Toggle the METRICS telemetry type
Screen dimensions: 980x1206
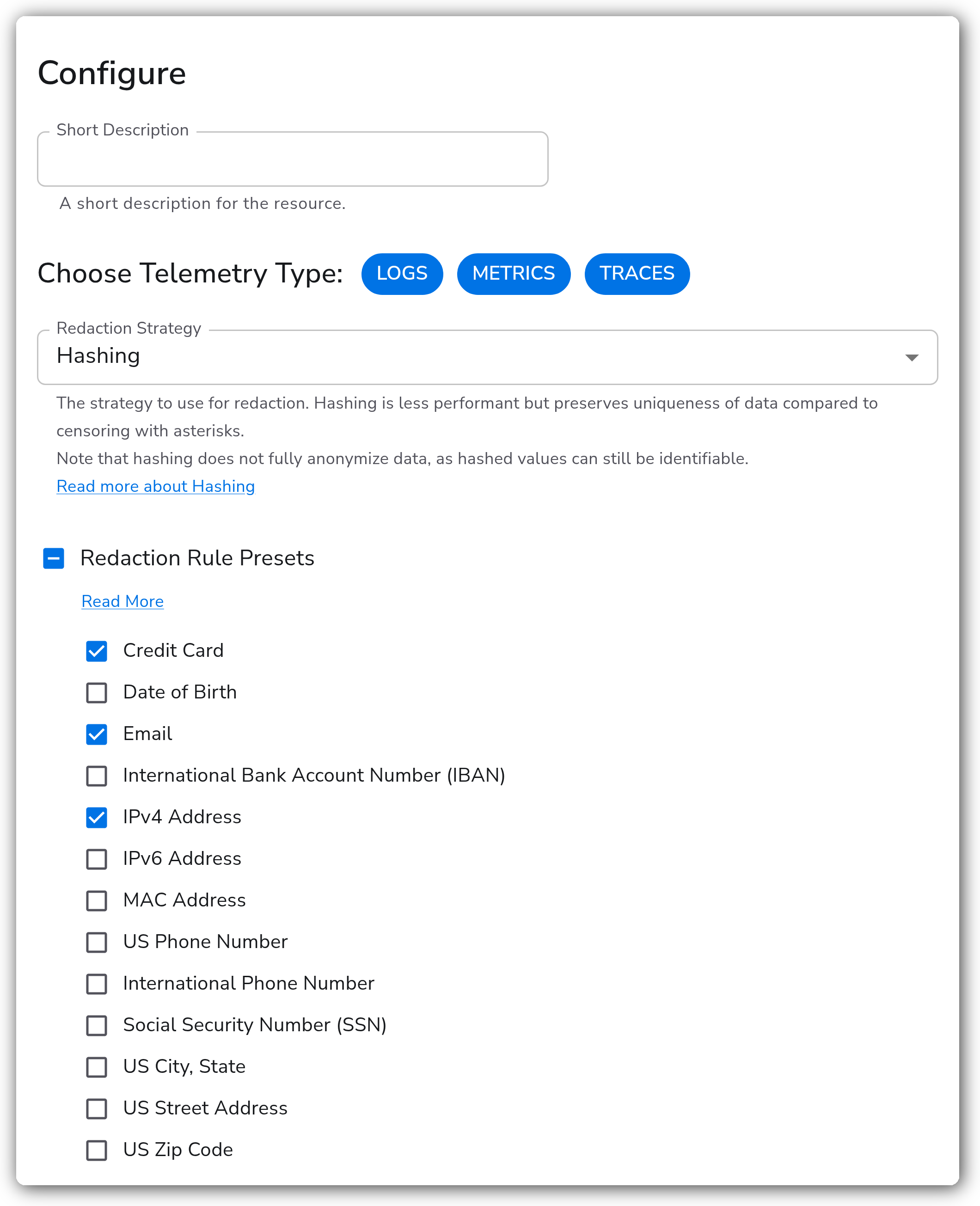coord(513,274)
